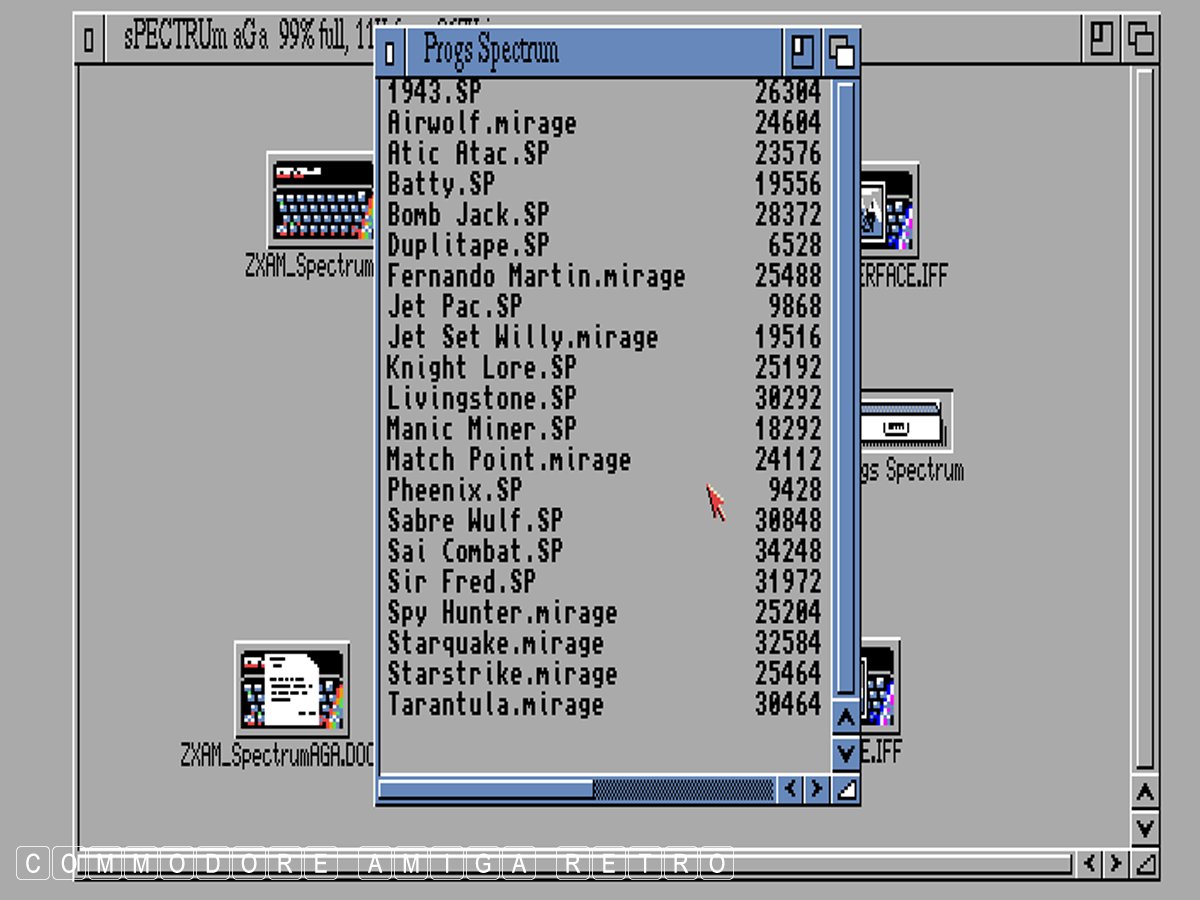Screen dimensions: 1200x900
Task: Select Jet Set Willy.mirage entry
Action: coord(522,338)
